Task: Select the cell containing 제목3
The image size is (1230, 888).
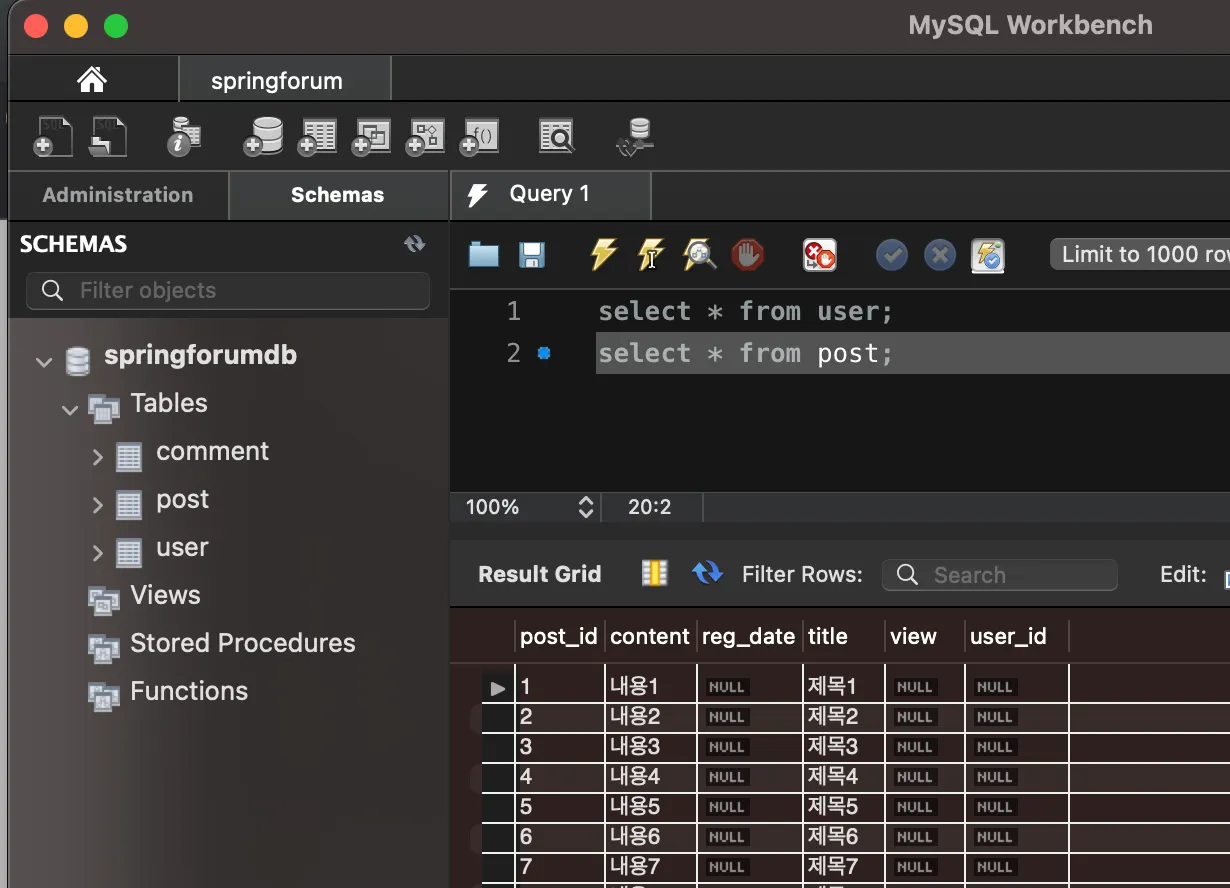Action: pyautogui.click(x=843, y=747)
